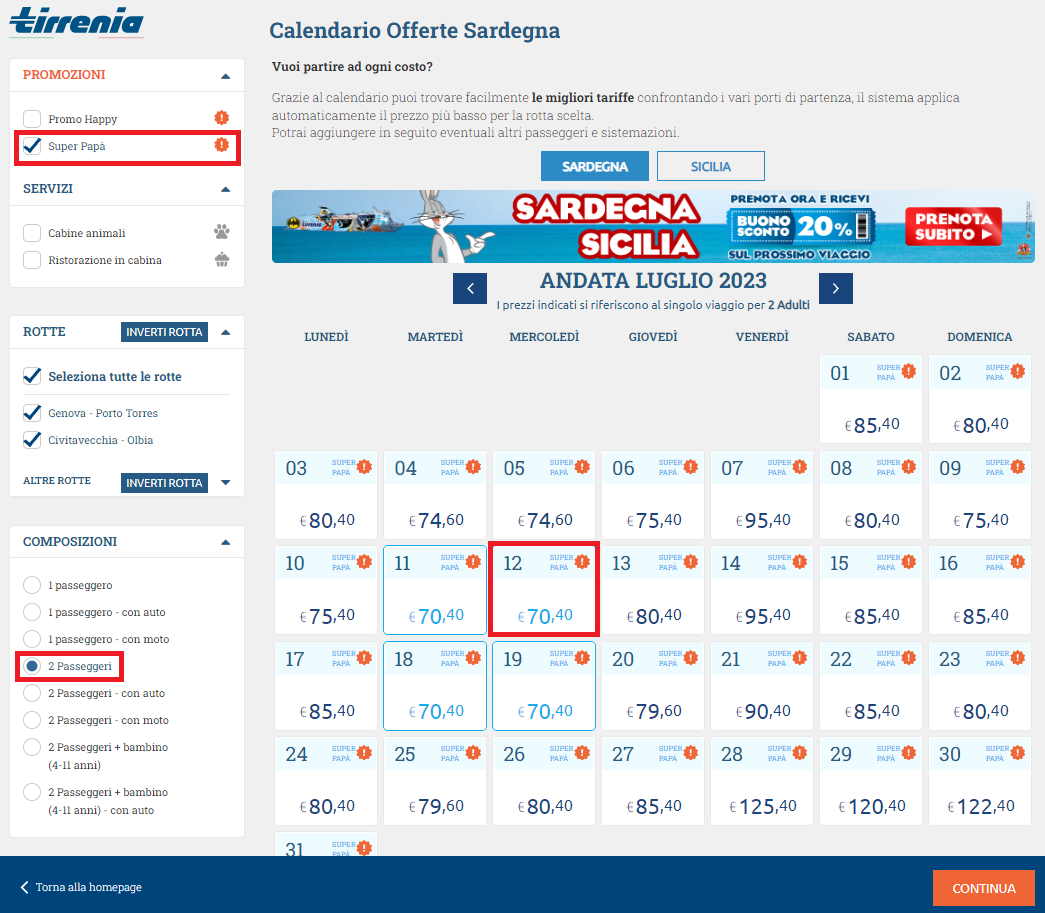Uncheck the Genova - Porto Torres route
1045x913 pixels.
[32, 413]
